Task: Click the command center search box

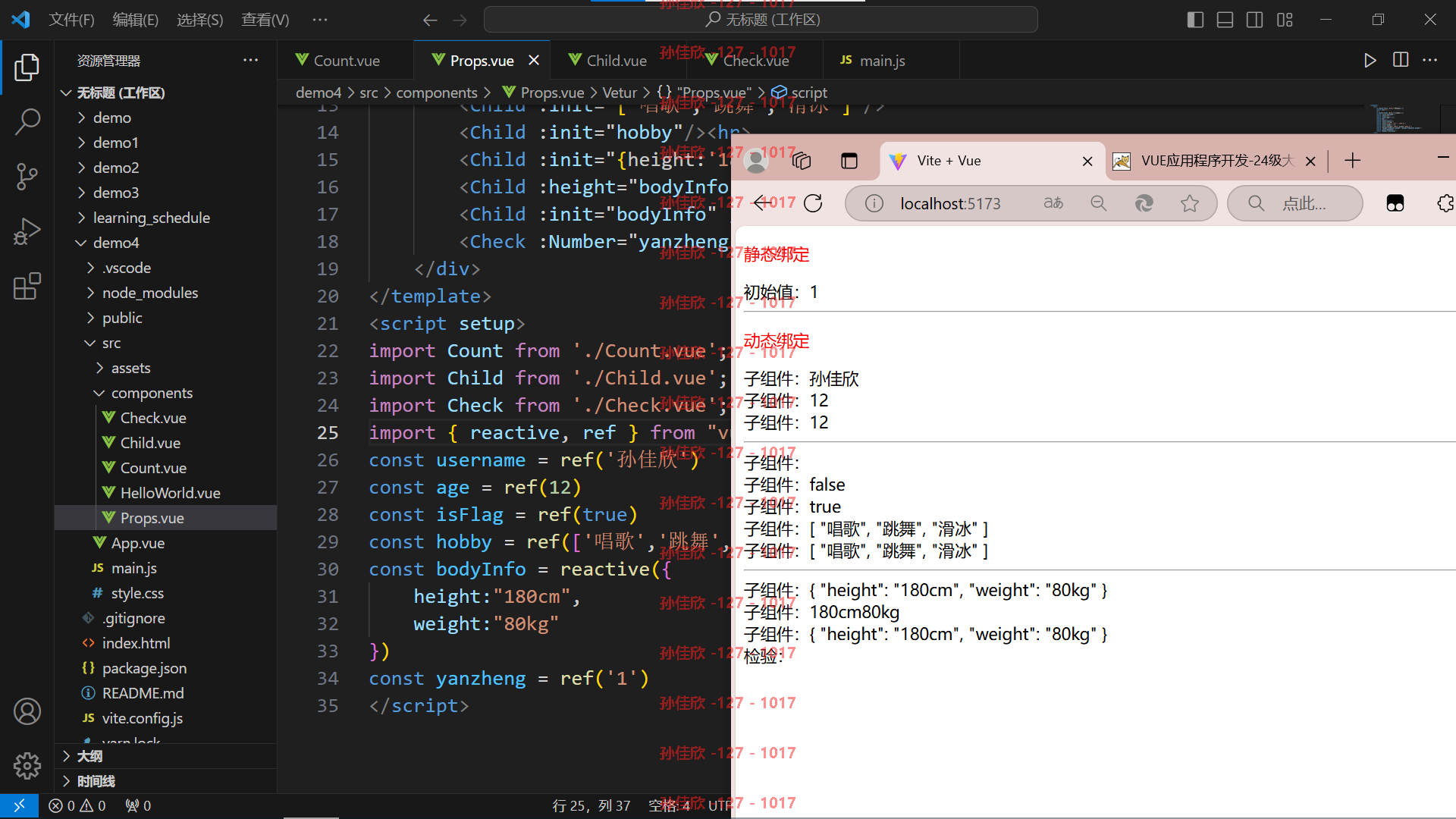Action: (x=761, y=20)
